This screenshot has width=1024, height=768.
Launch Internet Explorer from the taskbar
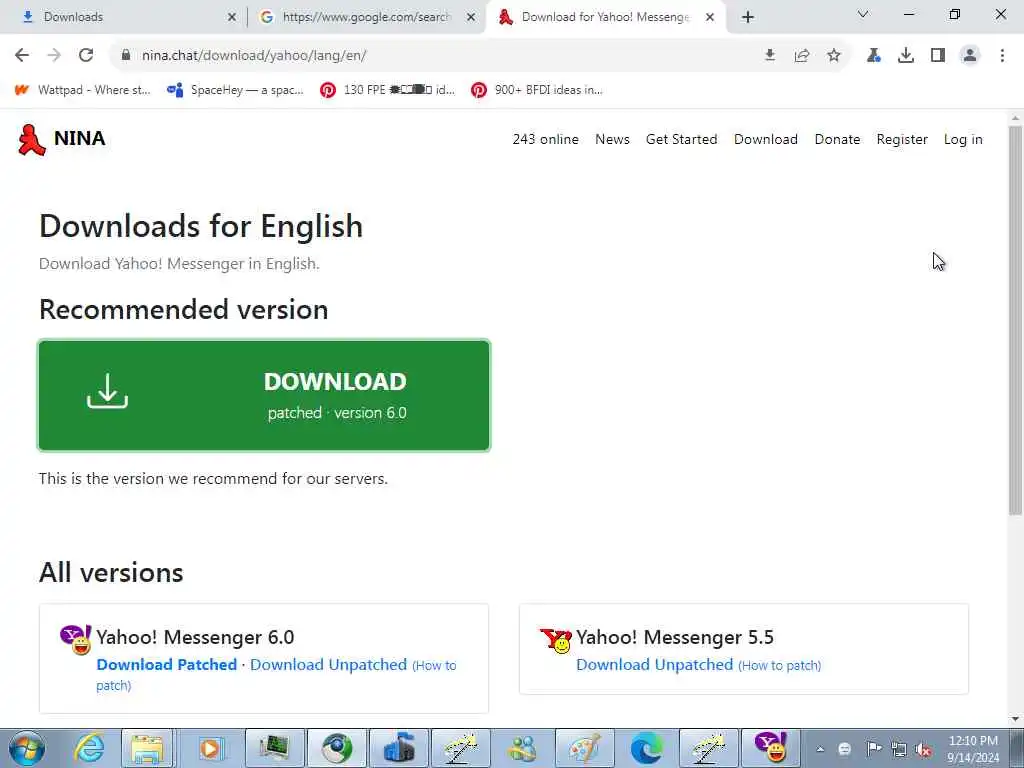(88, 748)
